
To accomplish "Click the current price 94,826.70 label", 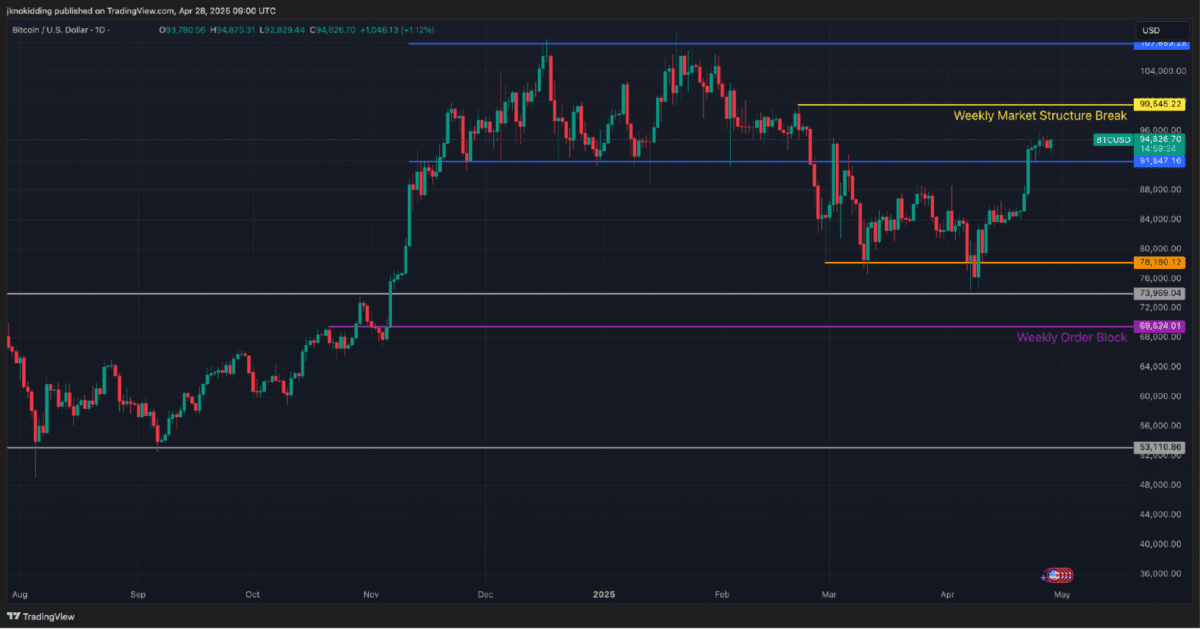I will pyautogui.click(x=1160, y=138).
